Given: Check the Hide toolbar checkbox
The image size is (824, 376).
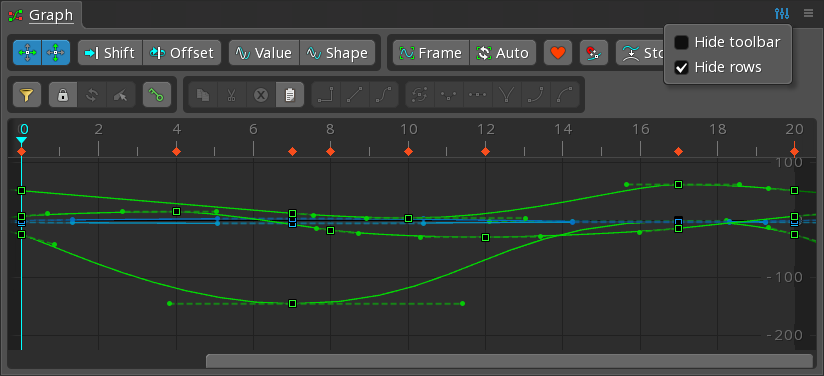Looking at the screenshot, I should click(681, 43).
